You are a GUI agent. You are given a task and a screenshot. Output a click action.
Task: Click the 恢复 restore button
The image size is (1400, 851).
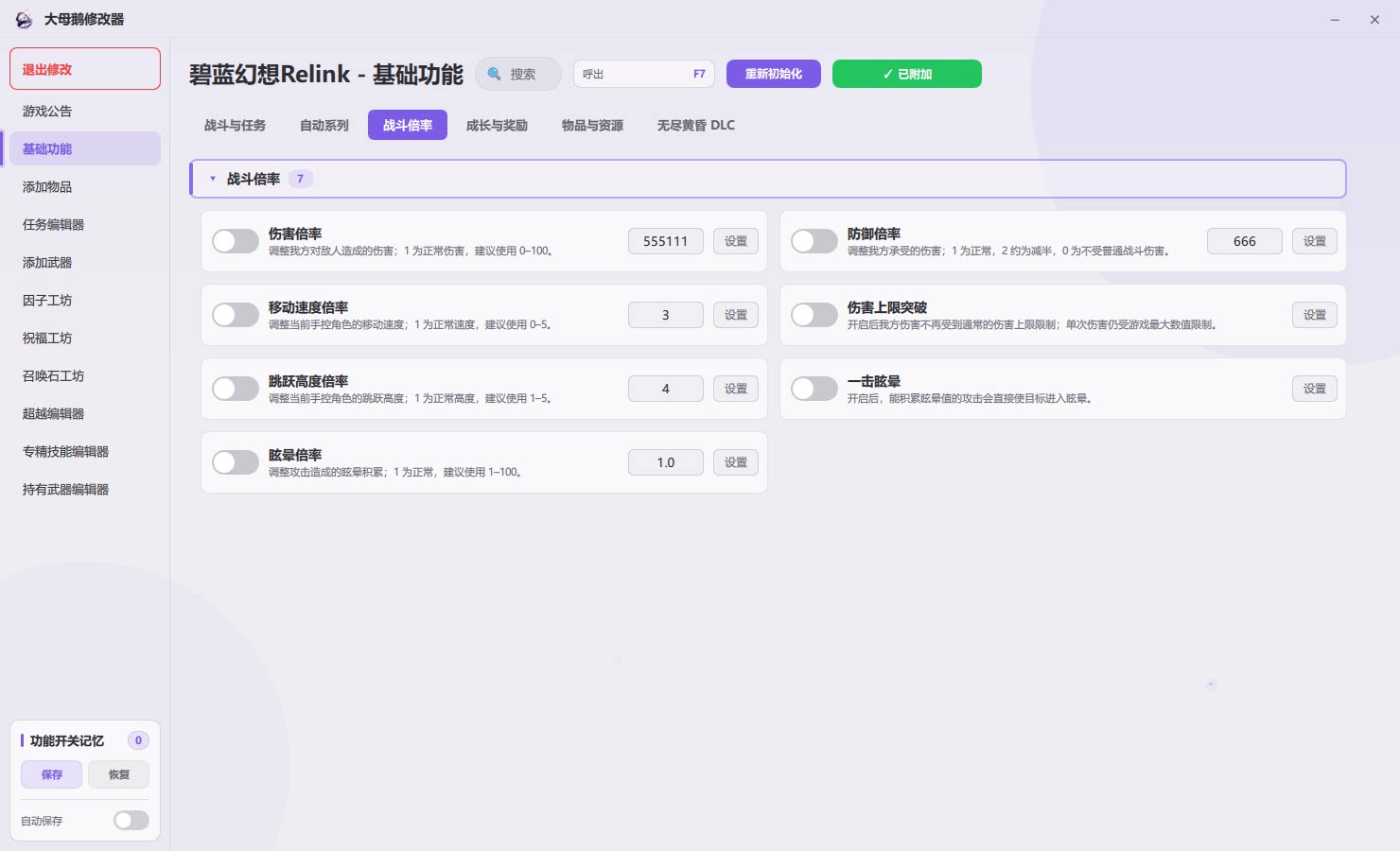click(x=118, y=774)
